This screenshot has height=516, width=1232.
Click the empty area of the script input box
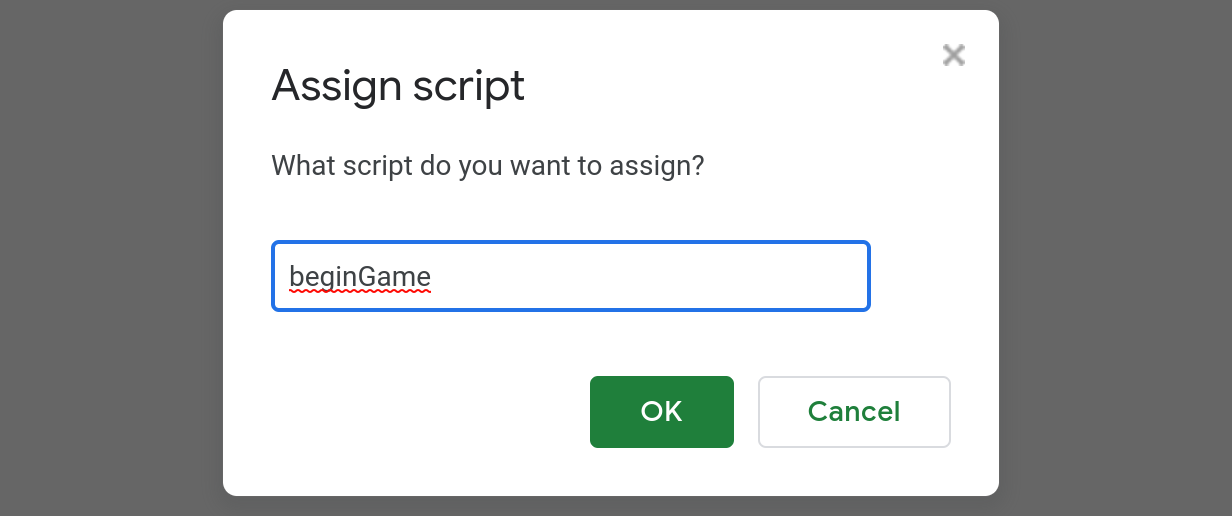[x=650, y=276]
